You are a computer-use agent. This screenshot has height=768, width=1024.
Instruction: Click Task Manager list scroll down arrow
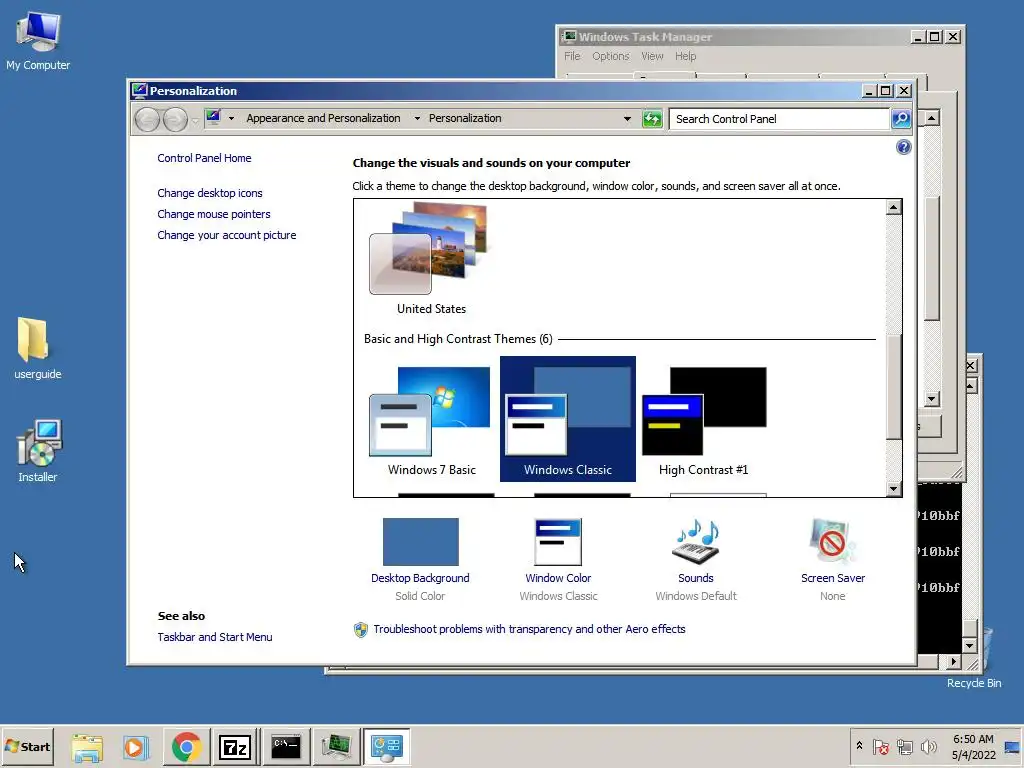point(932,398)
